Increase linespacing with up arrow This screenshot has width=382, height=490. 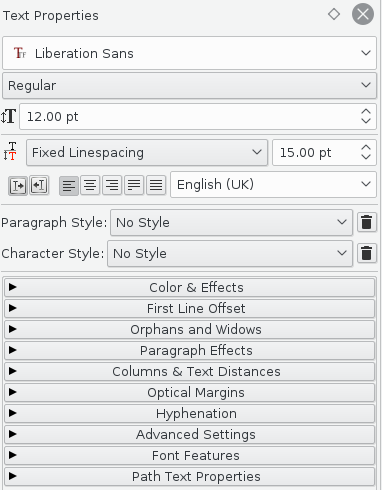tap(366, 148)
